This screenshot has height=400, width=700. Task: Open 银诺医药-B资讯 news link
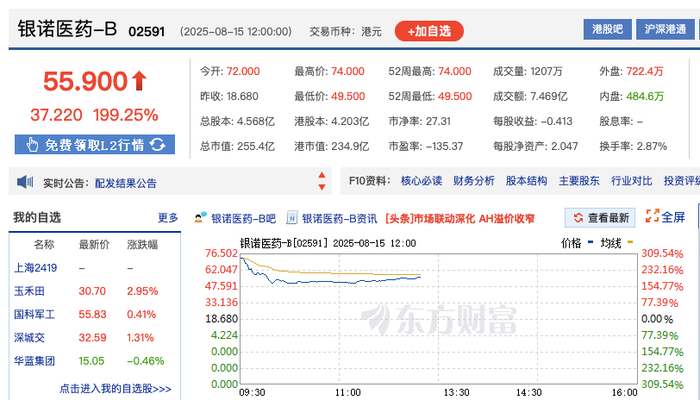click(339, 218)
